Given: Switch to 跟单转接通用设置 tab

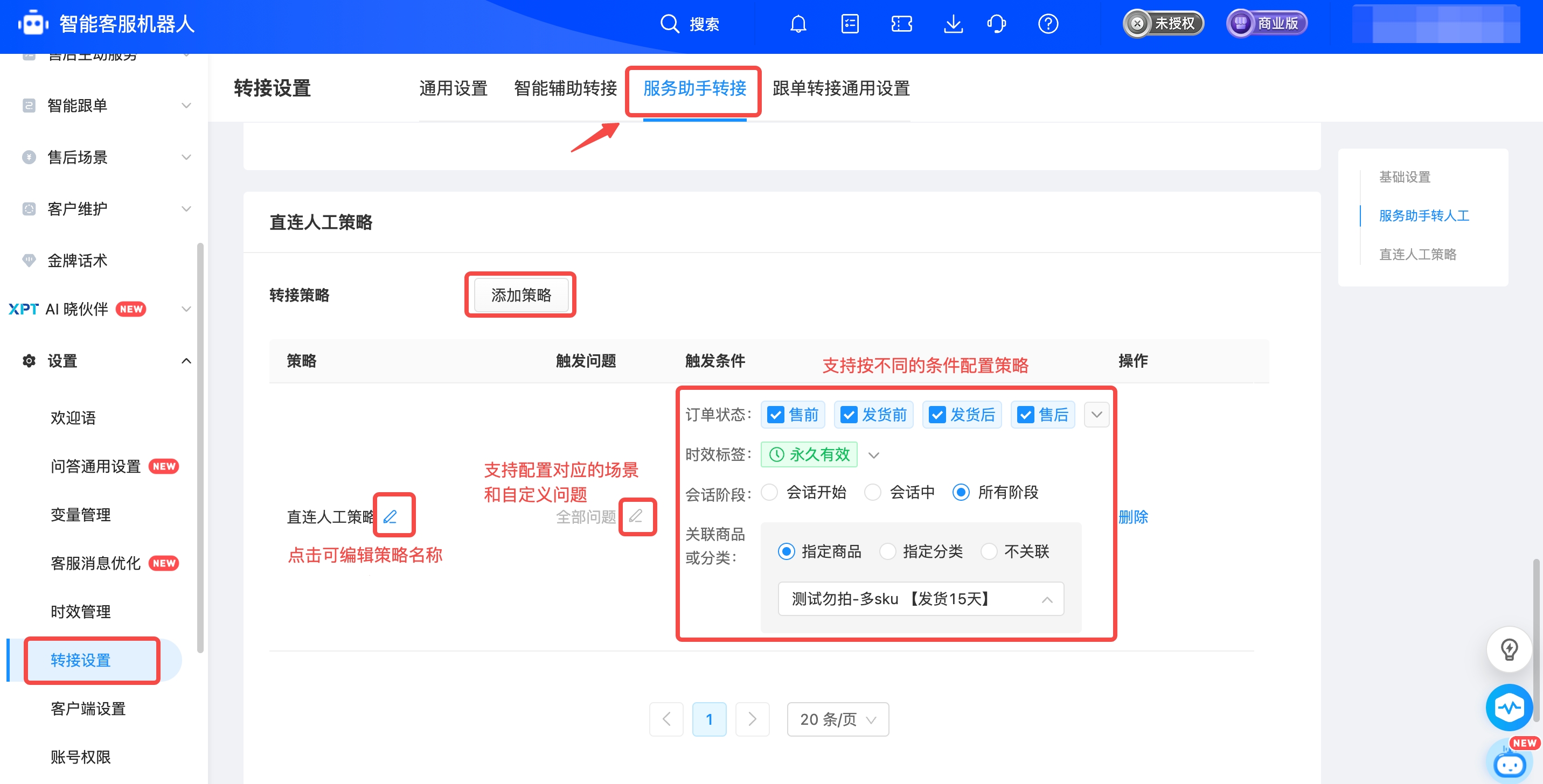Looking at the screenshot, I should (x=841, y=88).
